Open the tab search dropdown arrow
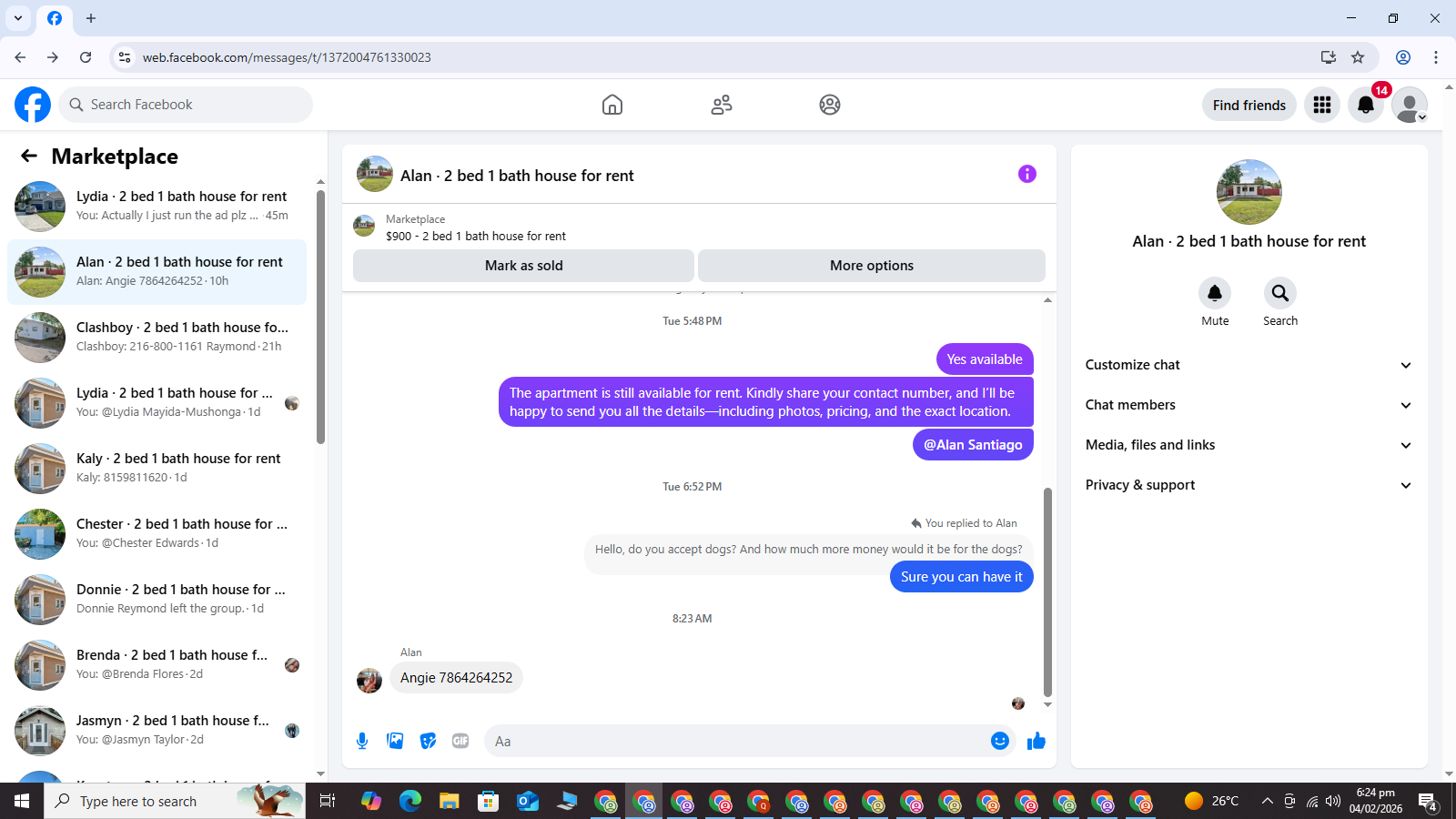Image resolution: width=1456 pixels, height=819 pixels. (x=18, y=18)
